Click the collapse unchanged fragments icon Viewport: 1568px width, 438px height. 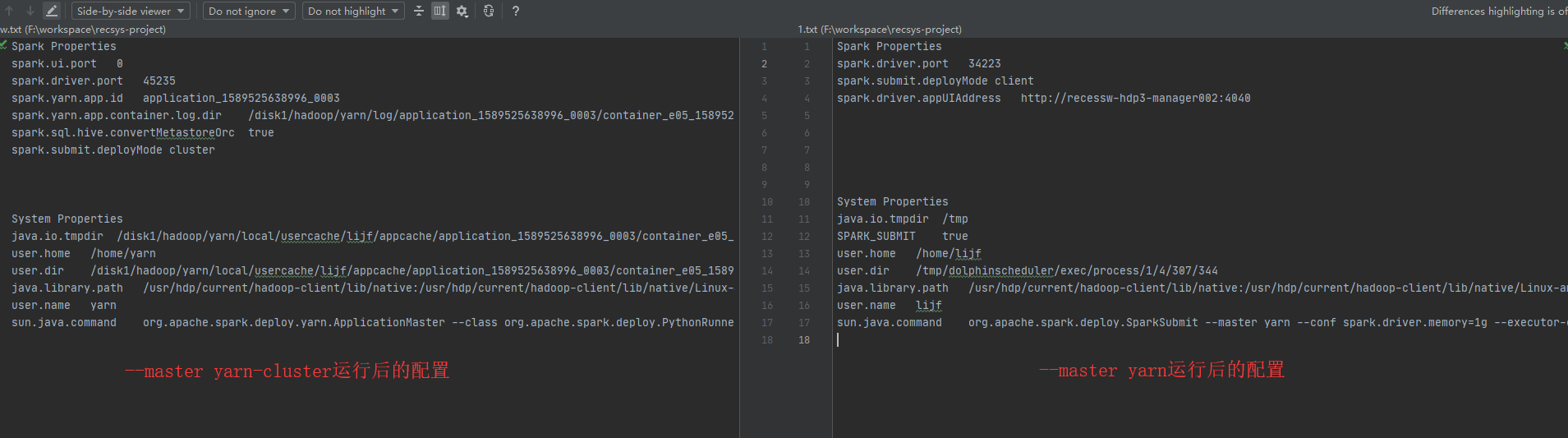[419, 11]
